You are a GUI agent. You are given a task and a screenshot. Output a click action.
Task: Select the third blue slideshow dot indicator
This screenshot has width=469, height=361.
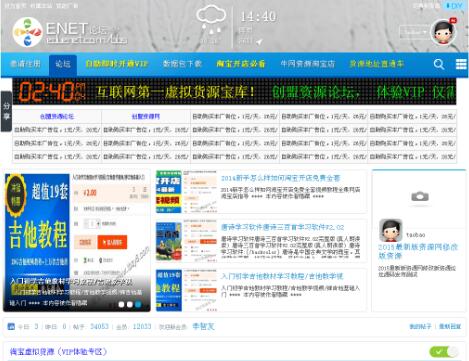[x=138, y=304]
